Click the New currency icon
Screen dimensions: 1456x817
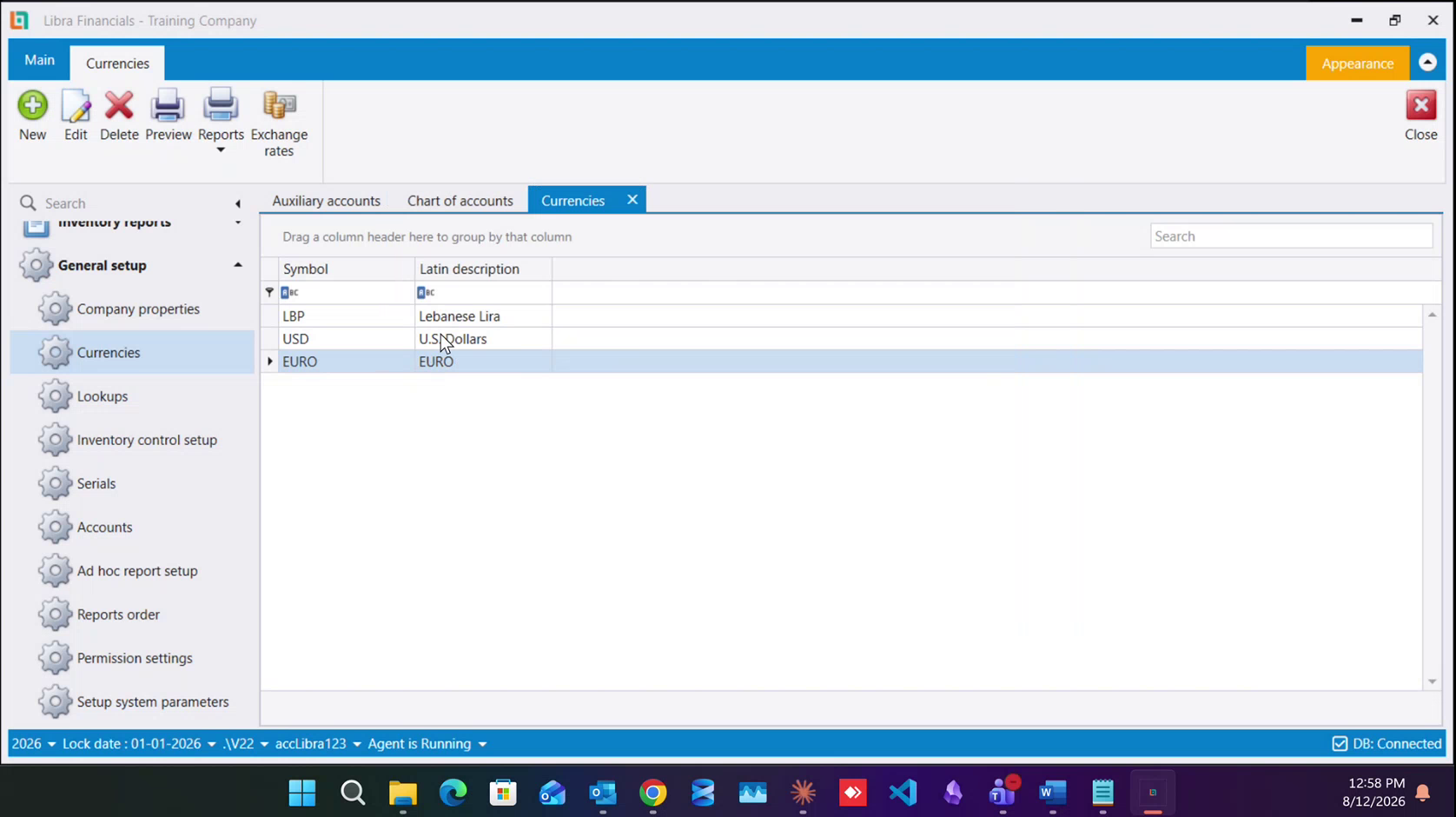pyautogui.click(x=32, y=106)
